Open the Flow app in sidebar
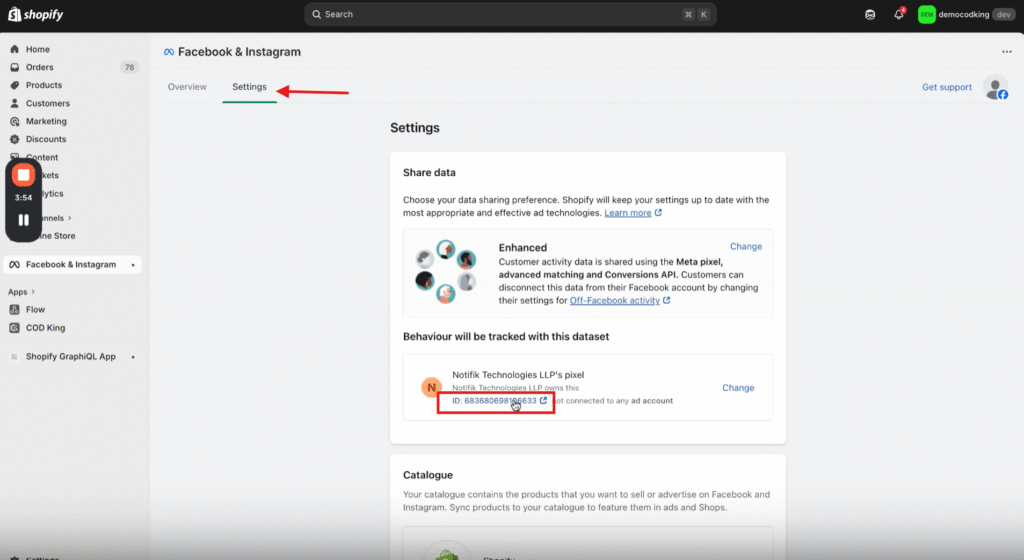The height and width of the screenshot is (560, 1024). click(x=35, y=310)
